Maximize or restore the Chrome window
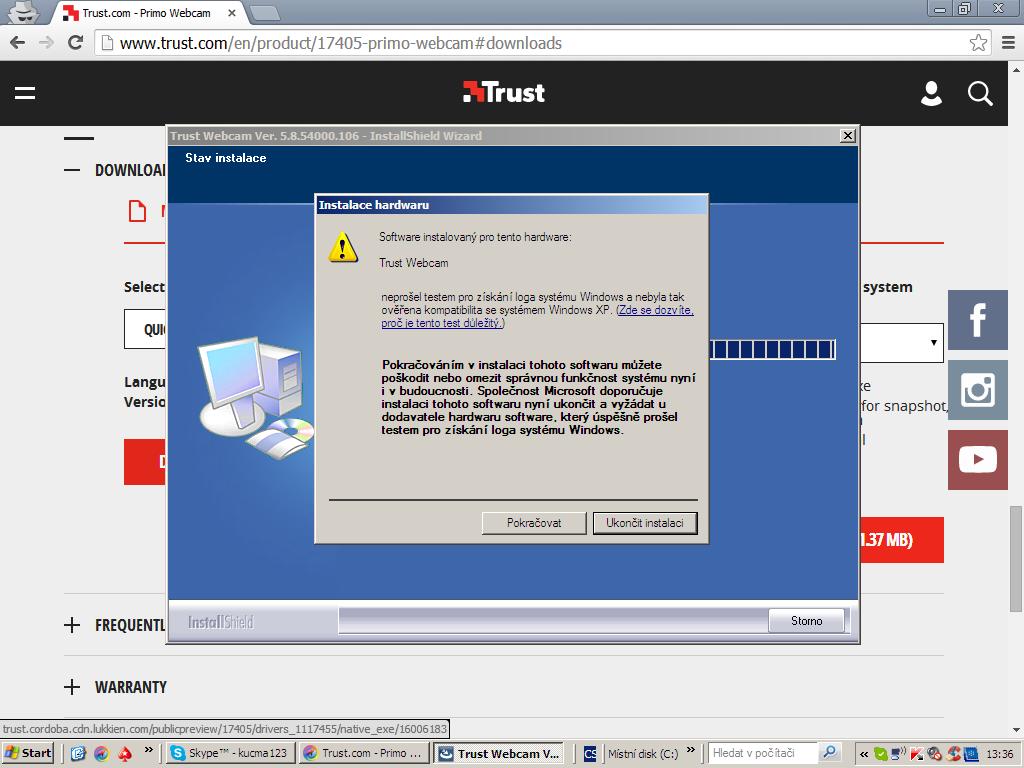Screen dimensions: 1024x768 click(x=964, y=9)
